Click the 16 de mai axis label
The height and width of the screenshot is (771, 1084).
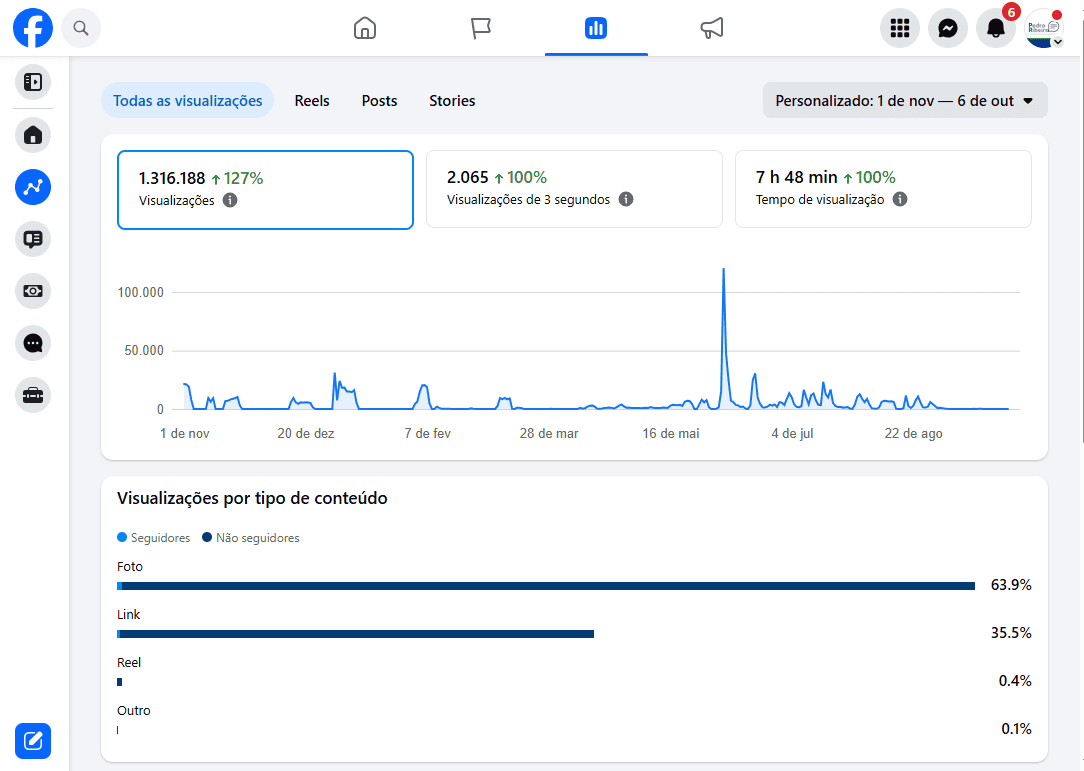[x=671, y=434]
